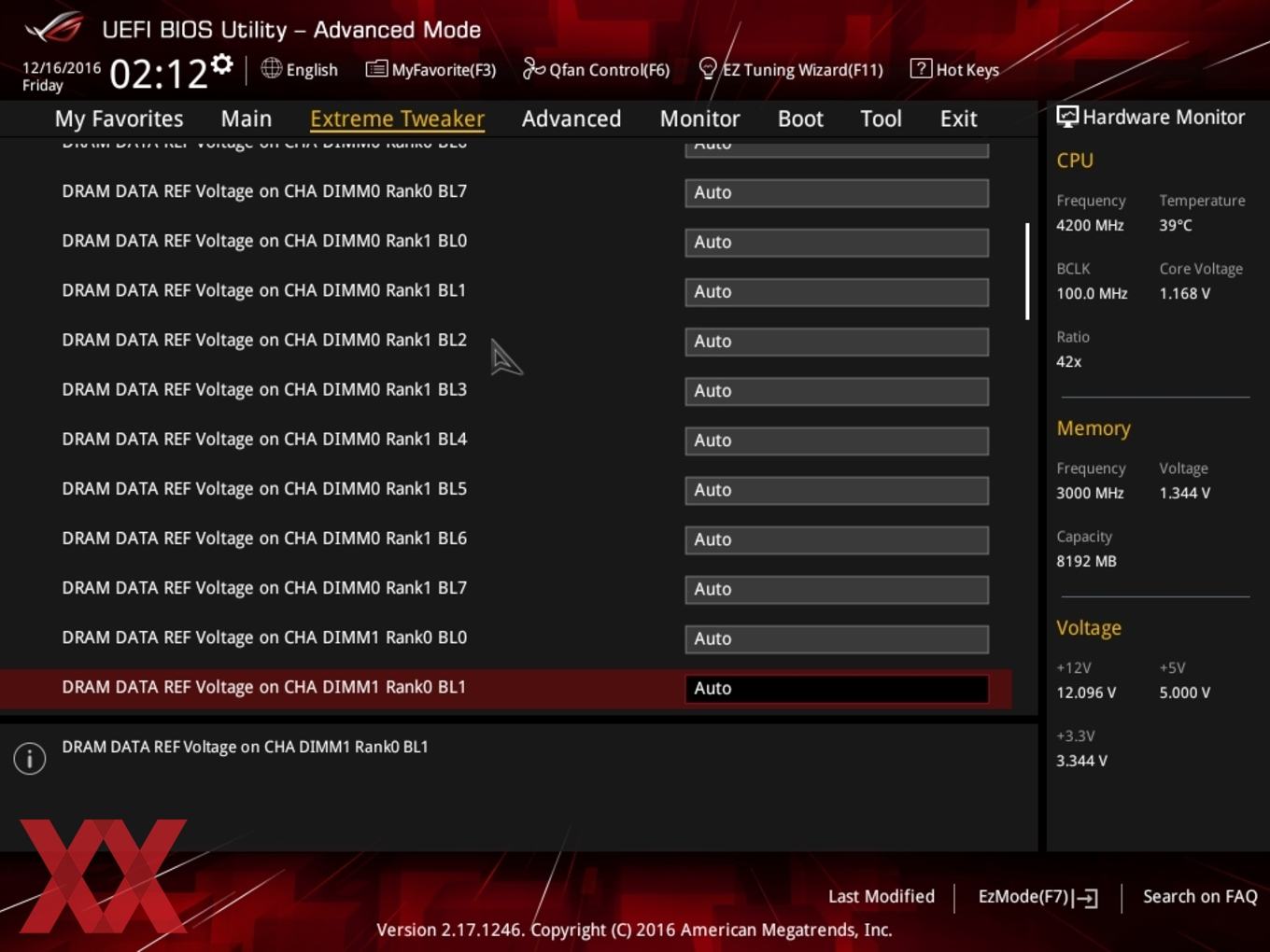This screenshot has width=1270, height=952.
Task: Click the settings list scrollbar thumb
Action: click(1027, 271)
